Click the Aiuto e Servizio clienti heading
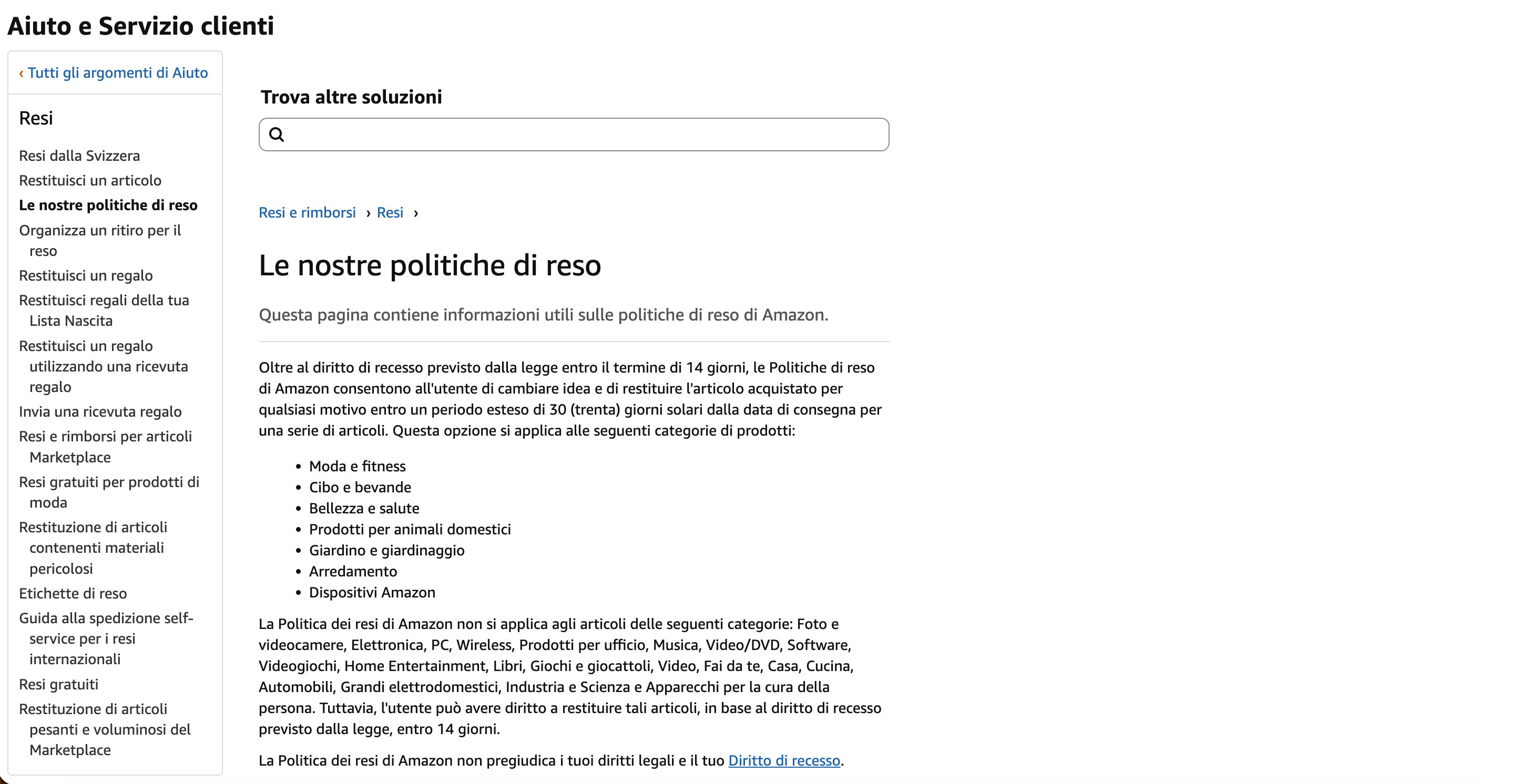The height and width of the screenshot is (784, 1530). 141,26
